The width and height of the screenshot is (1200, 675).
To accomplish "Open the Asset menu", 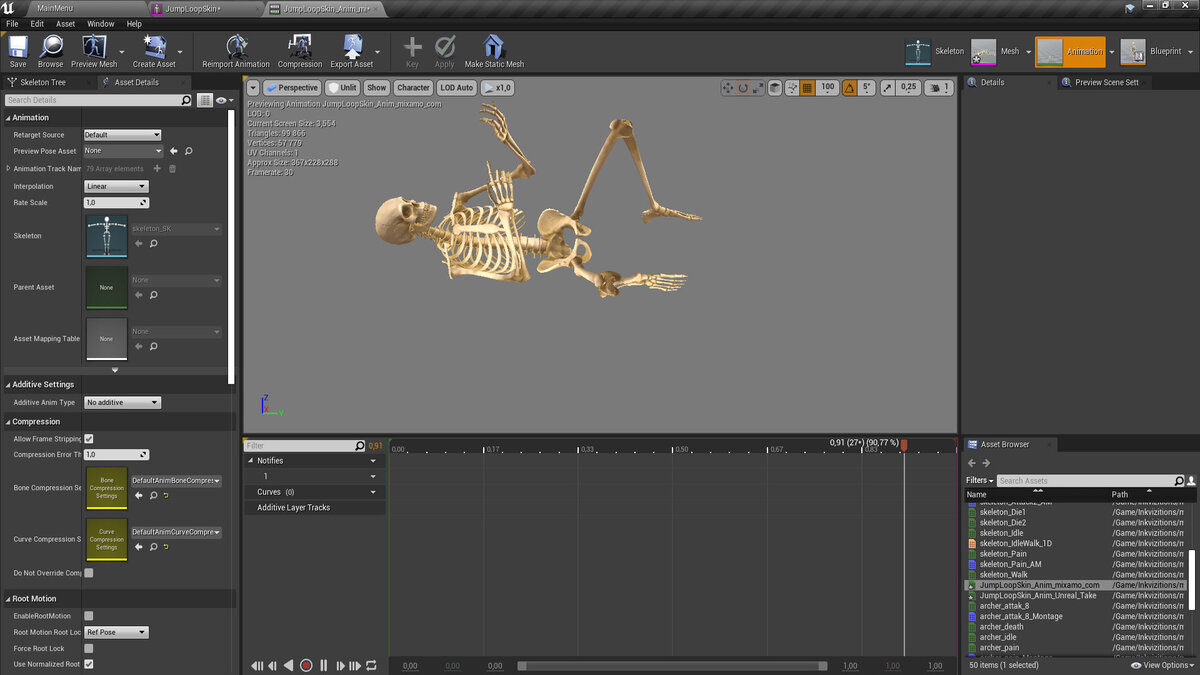I will 66,23.
